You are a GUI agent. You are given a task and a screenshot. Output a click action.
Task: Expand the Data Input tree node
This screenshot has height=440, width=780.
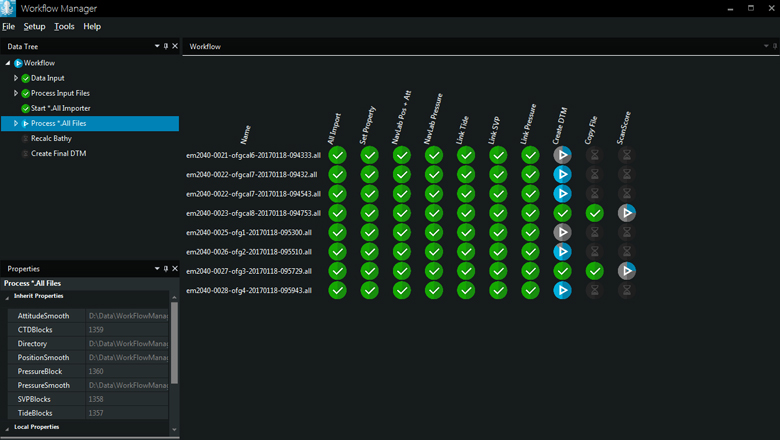16,78
